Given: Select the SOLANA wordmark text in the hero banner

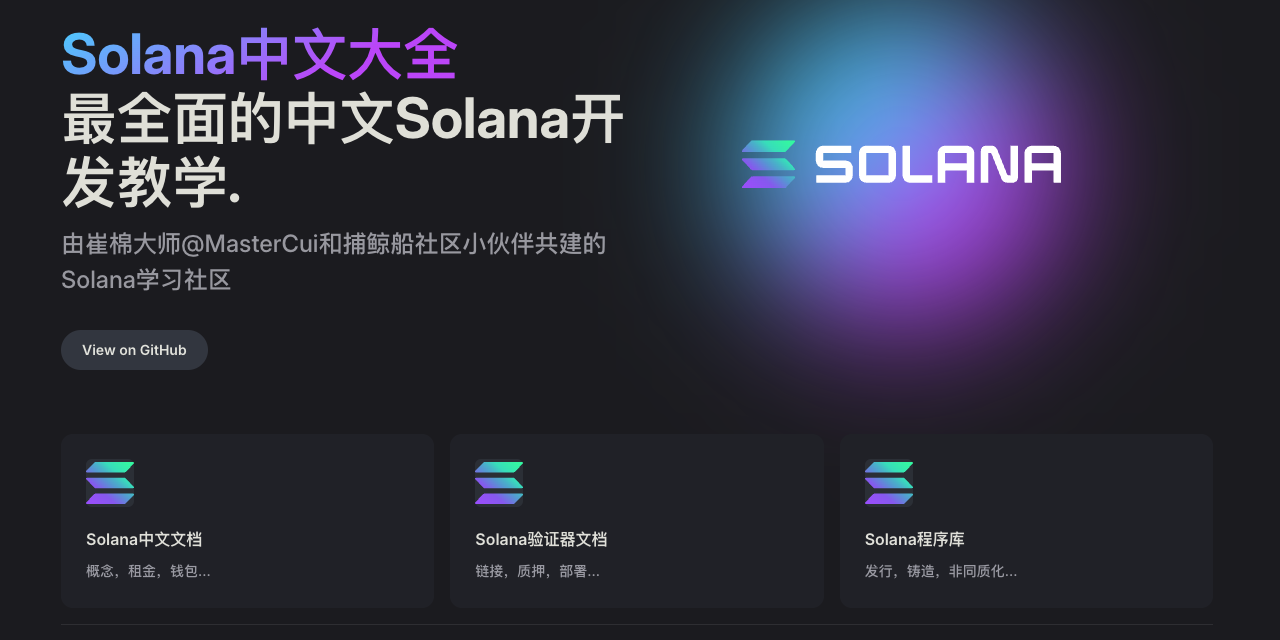Looking at the screenshot, I should 938,163.
